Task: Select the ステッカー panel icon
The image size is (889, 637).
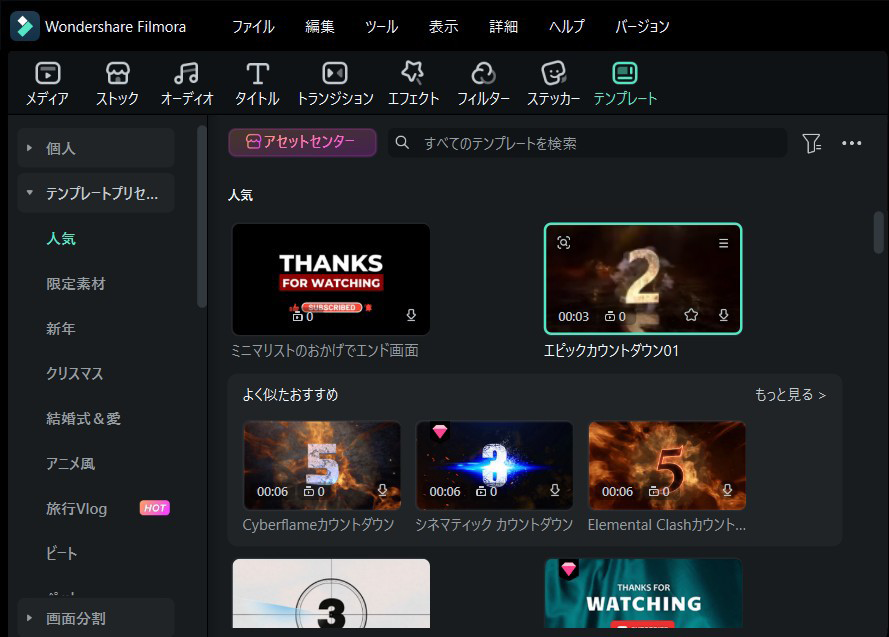Action: click(x=554, y=82)
